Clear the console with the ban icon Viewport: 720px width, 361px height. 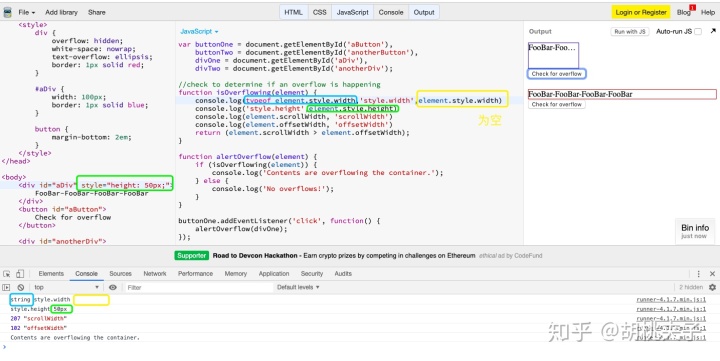coord(21,288)
